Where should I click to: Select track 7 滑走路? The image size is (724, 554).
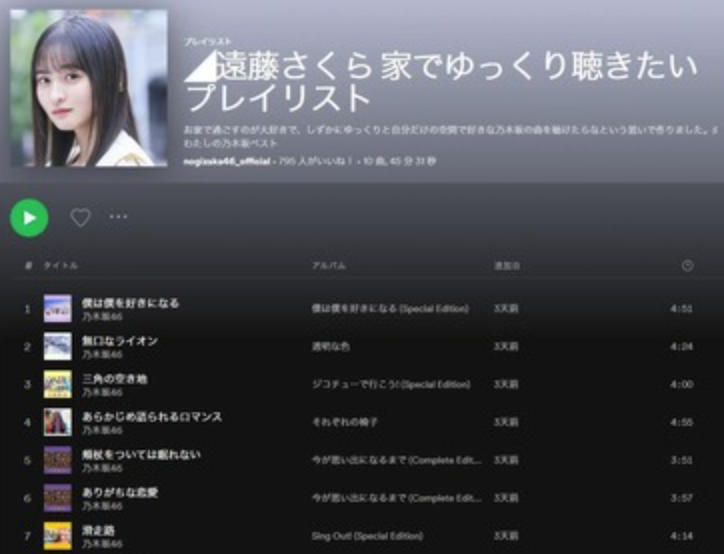(98, 530)
